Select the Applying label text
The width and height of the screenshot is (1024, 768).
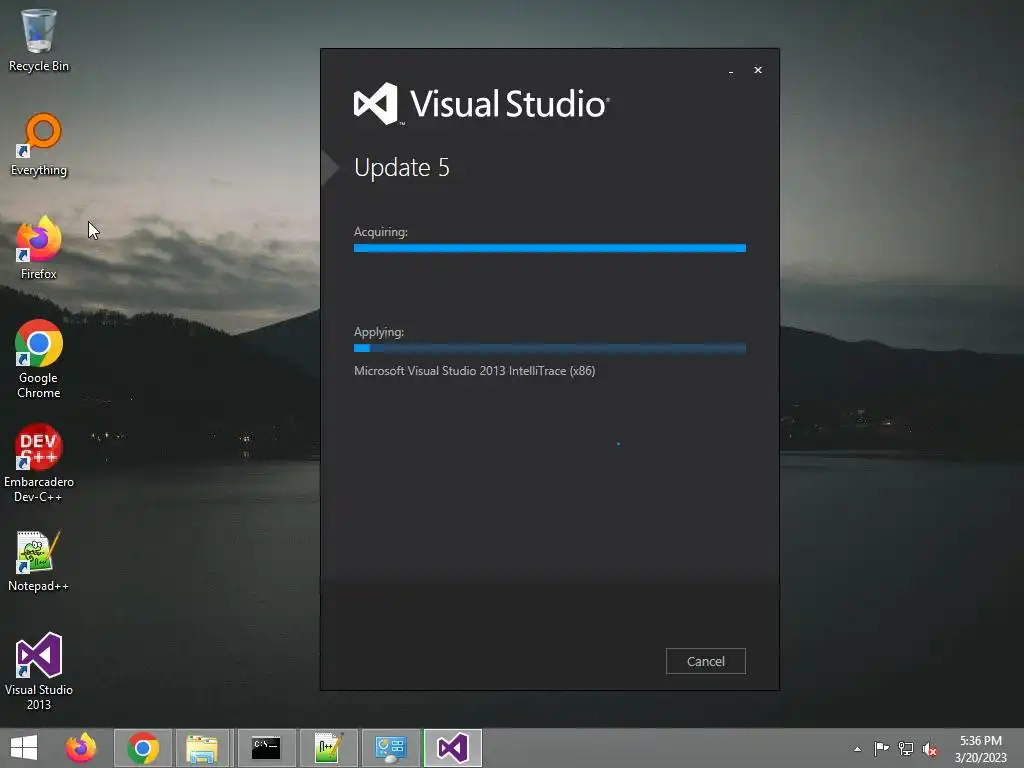click(x=379, y=332)
